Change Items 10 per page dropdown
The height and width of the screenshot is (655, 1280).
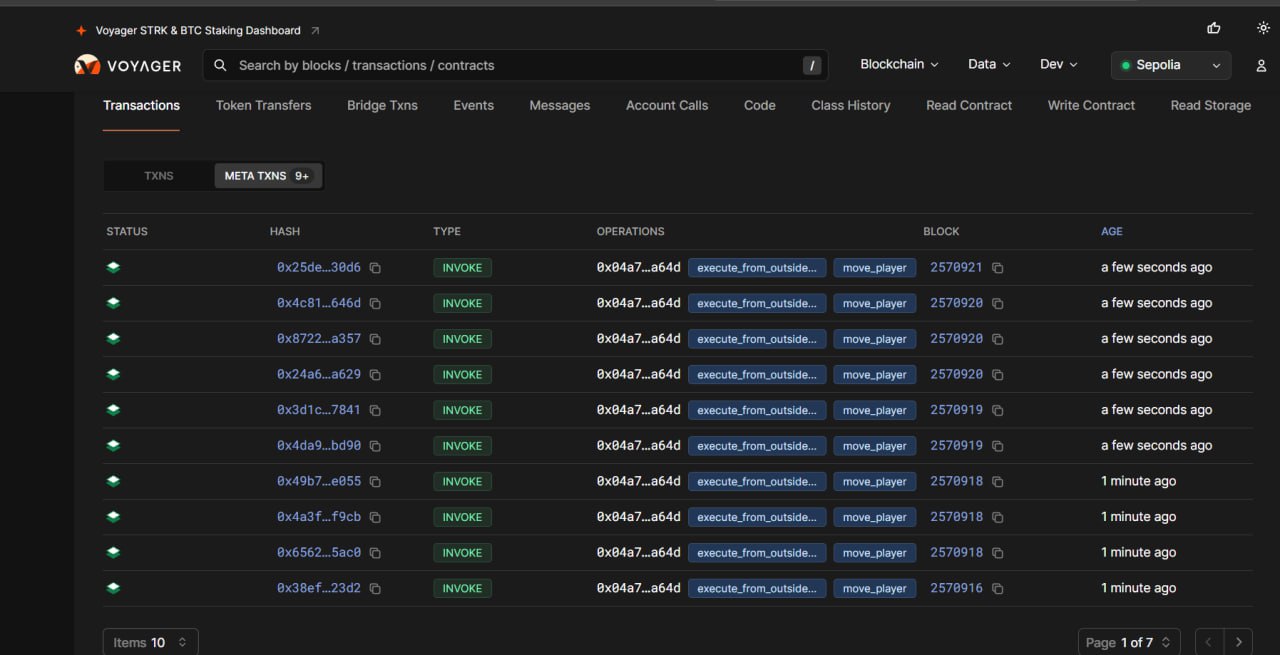pos(151,642)
